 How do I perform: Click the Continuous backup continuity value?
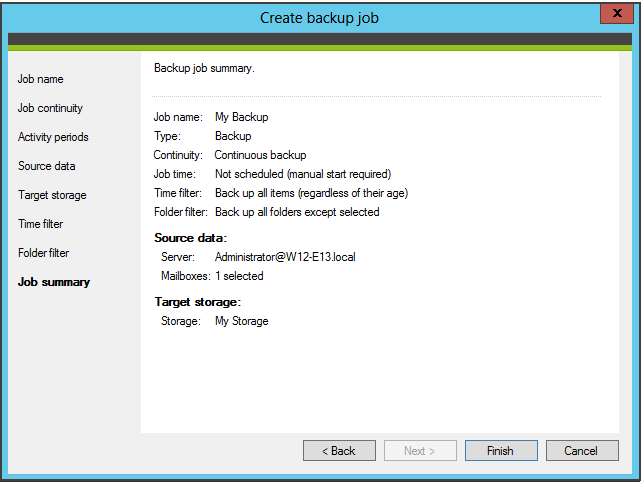[x=260, y=155]
